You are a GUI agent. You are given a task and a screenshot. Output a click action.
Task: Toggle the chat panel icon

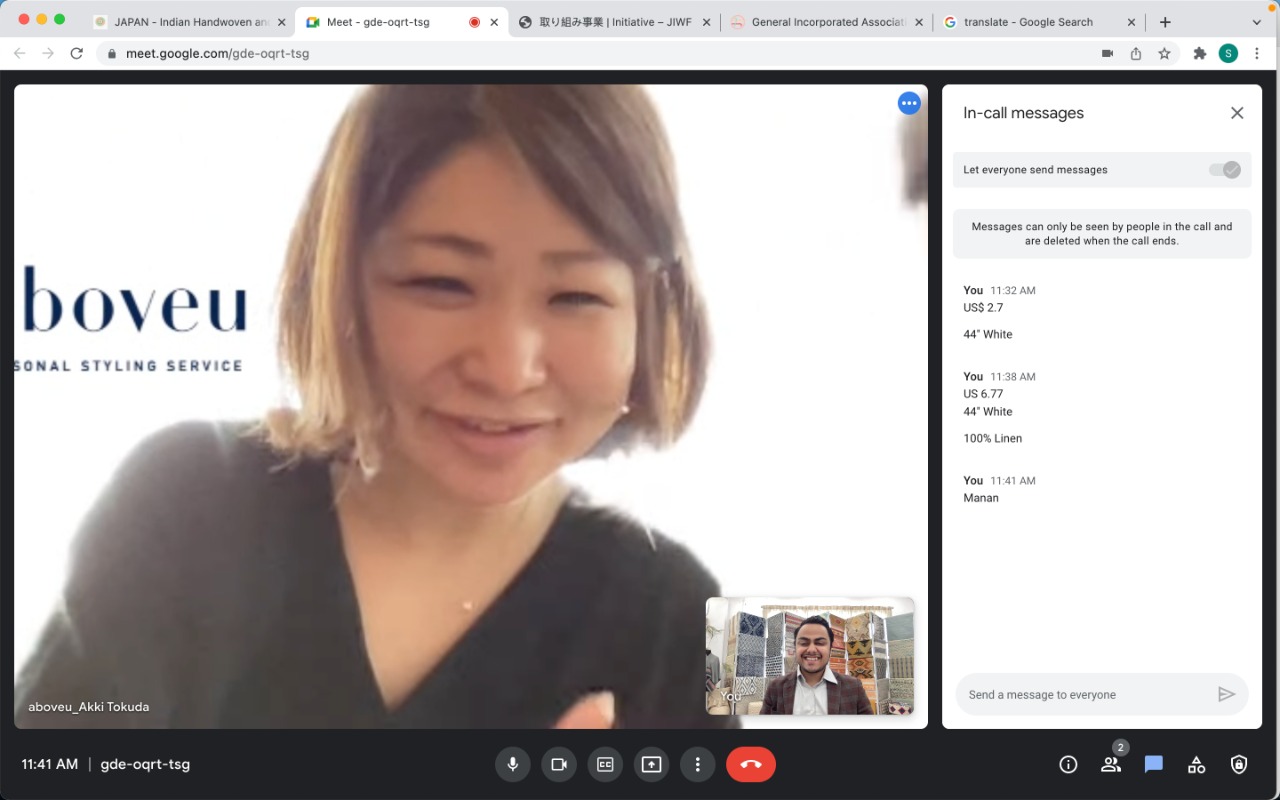[x=1154, y=764]
